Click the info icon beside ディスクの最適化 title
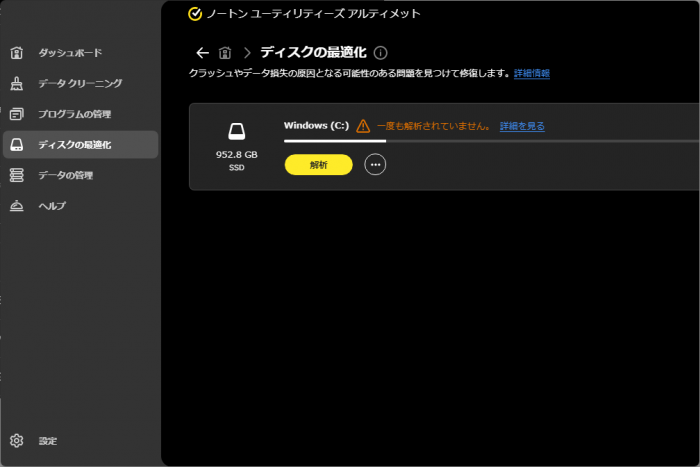Viewport: 700px width, 467px height. coord(380,53)
